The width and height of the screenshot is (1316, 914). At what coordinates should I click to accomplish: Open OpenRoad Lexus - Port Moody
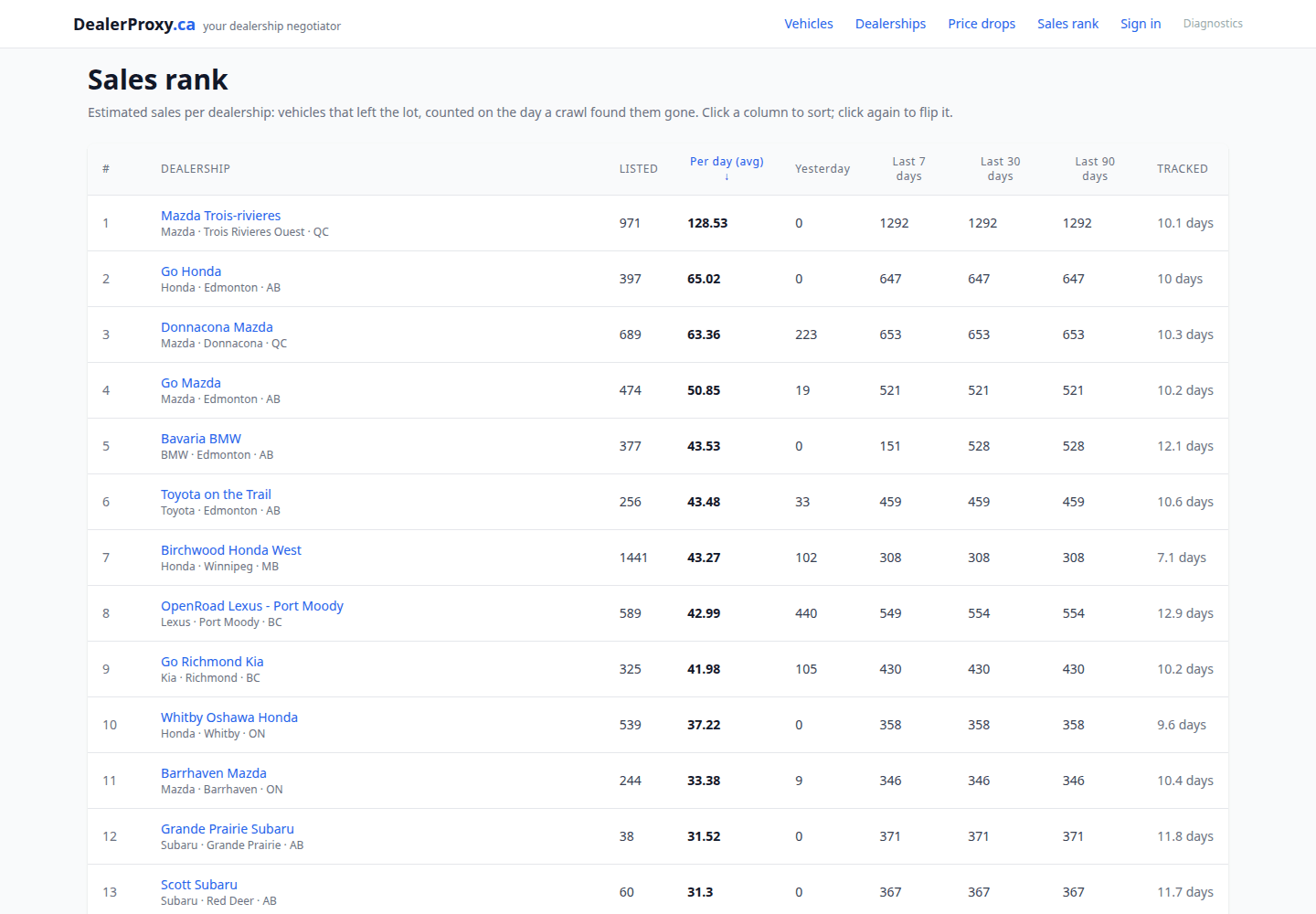pyautogui.click(x=252, y=606)
